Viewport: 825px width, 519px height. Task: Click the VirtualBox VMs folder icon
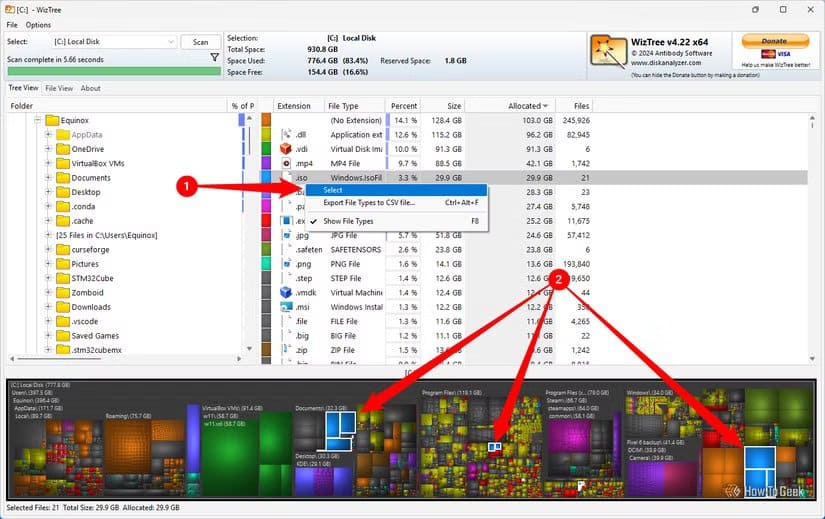tap(63, 163)
